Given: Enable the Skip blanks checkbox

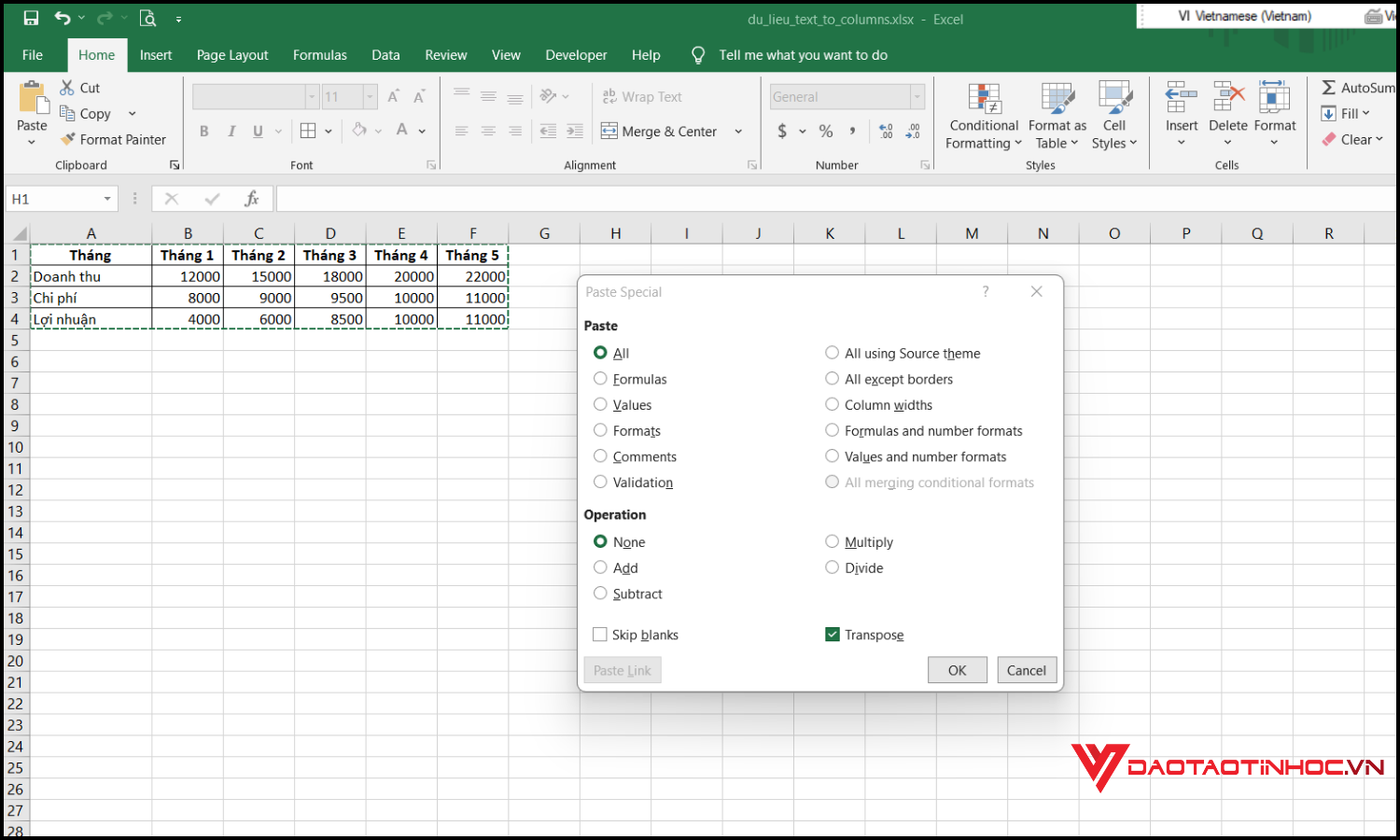Looking at the screenshot, I should (x=600, y=634).
